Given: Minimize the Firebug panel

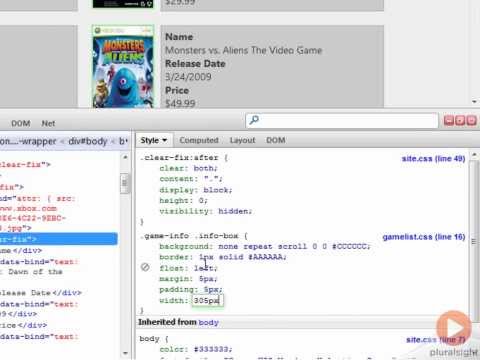Looking at the screenshot, I should 449,120.
